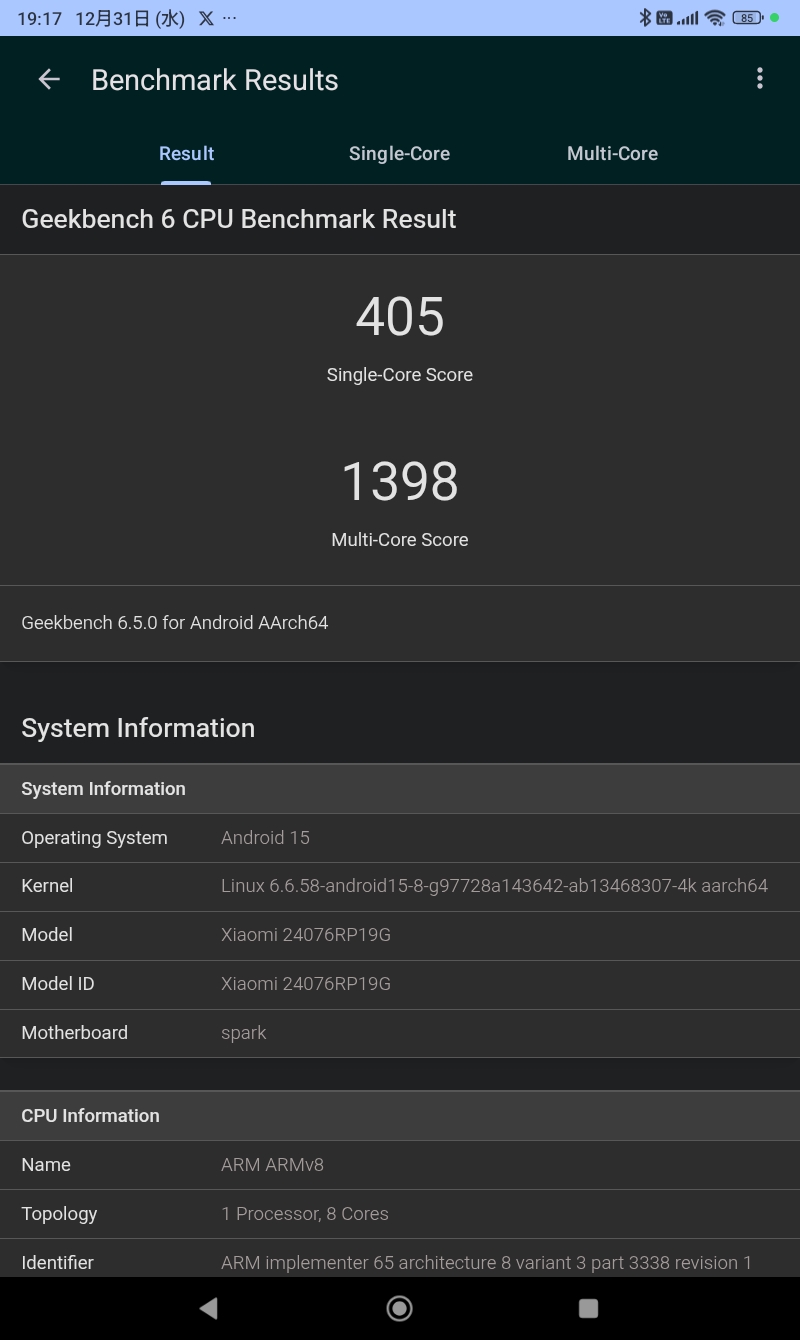This screenshot has width=800, height=1340.
Task: Tap the Bluetooth status icon
Action: coord(645,18)
